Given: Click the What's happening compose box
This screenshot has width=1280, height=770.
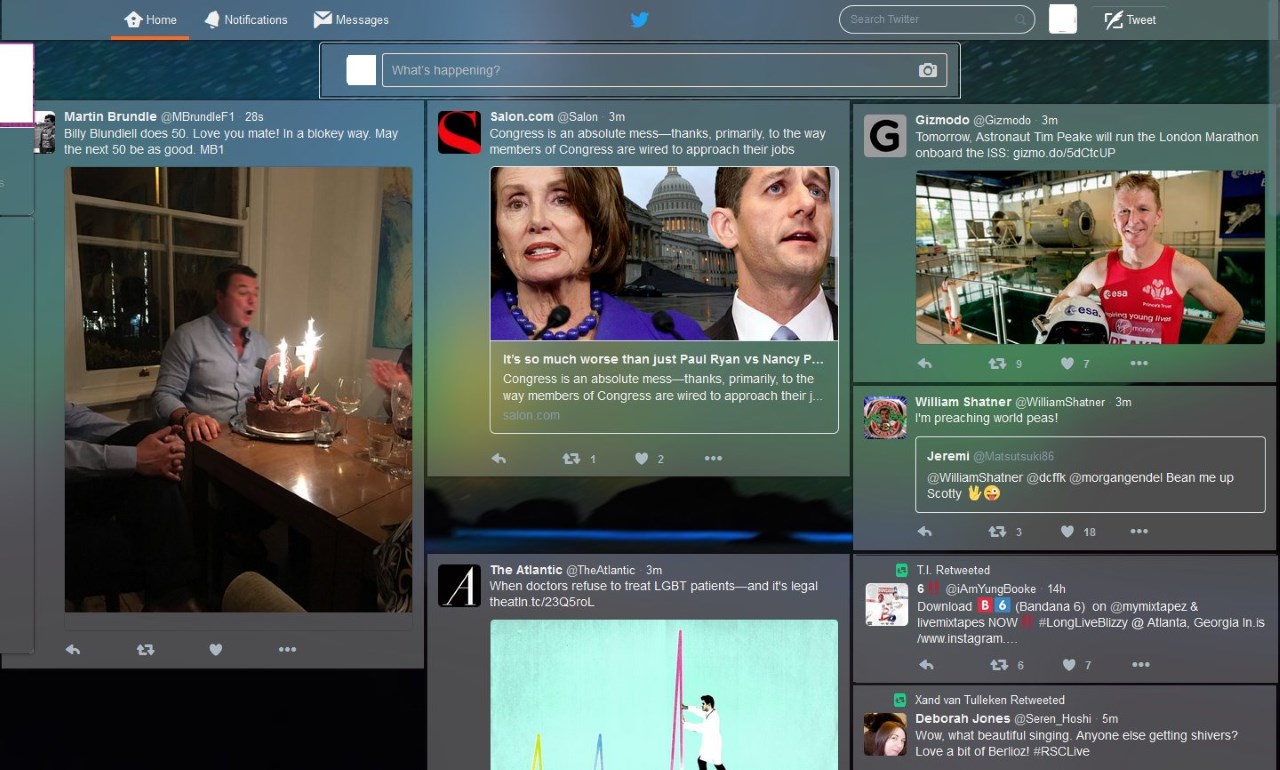Looking at the screenshot, I should point(664,70).
